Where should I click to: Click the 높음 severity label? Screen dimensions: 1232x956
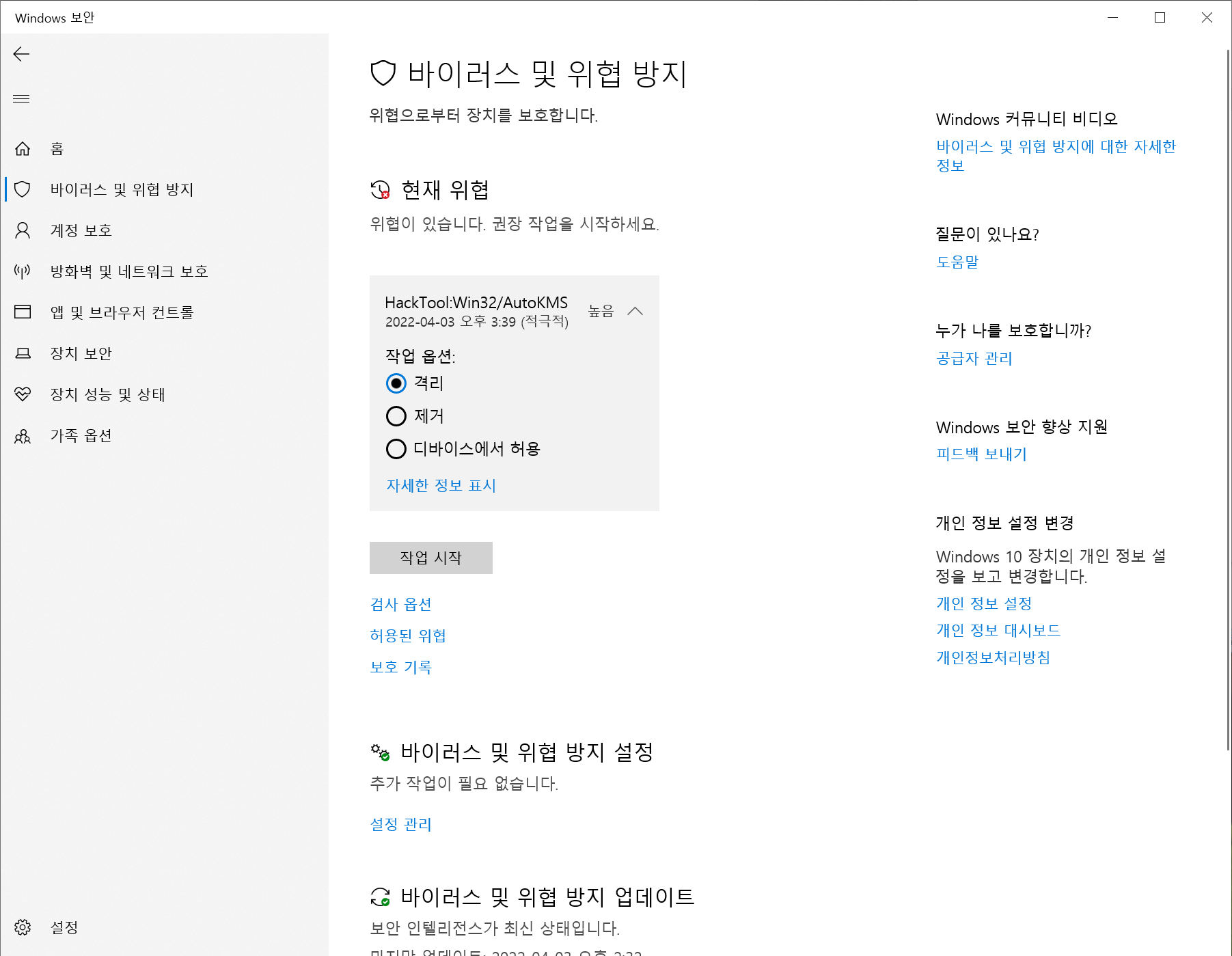[x=601, y=311]
